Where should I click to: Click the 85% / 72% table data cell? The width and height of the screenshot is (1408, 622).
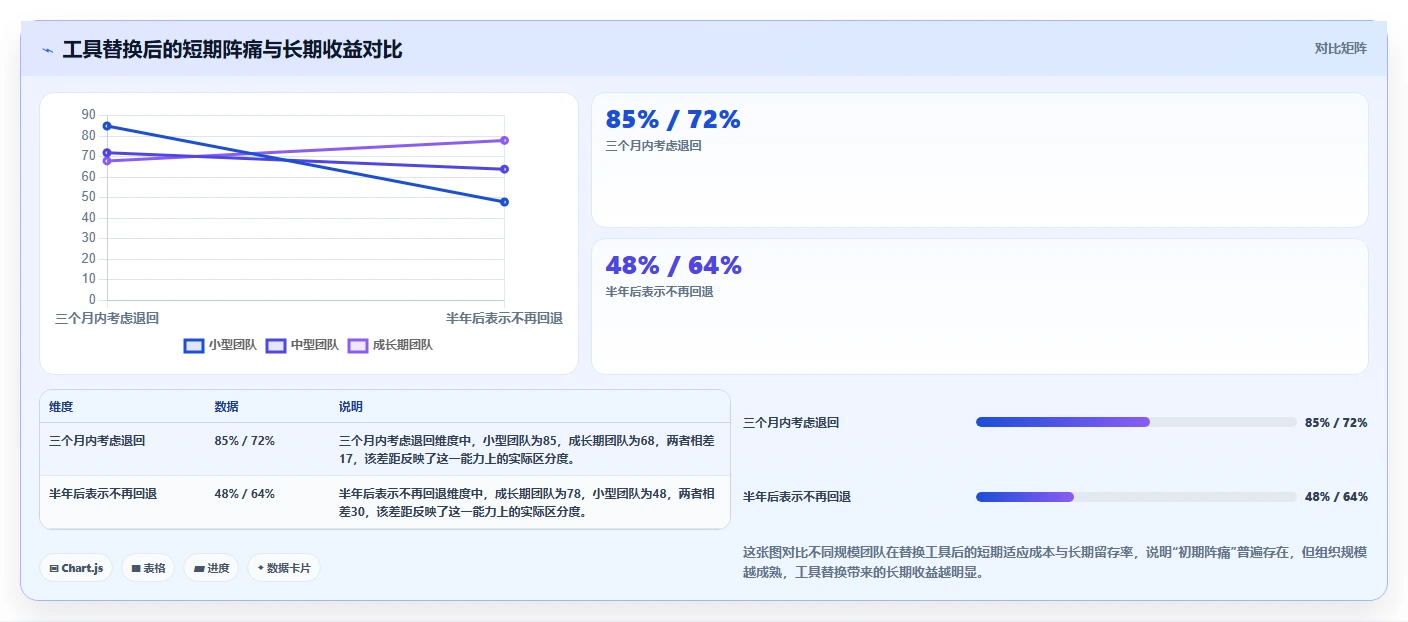point(244,440)
